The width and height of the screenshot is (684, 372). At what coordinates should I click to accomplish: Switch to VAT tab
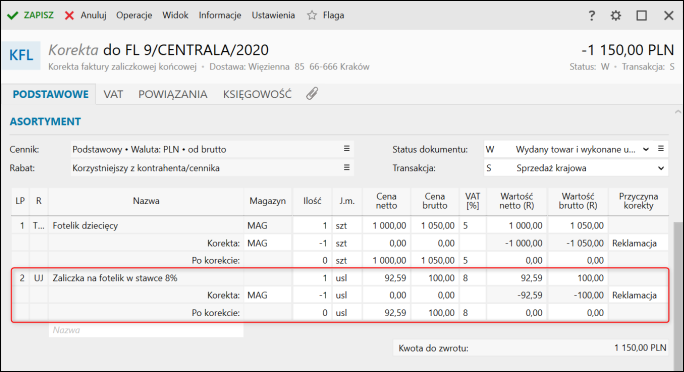113,94
